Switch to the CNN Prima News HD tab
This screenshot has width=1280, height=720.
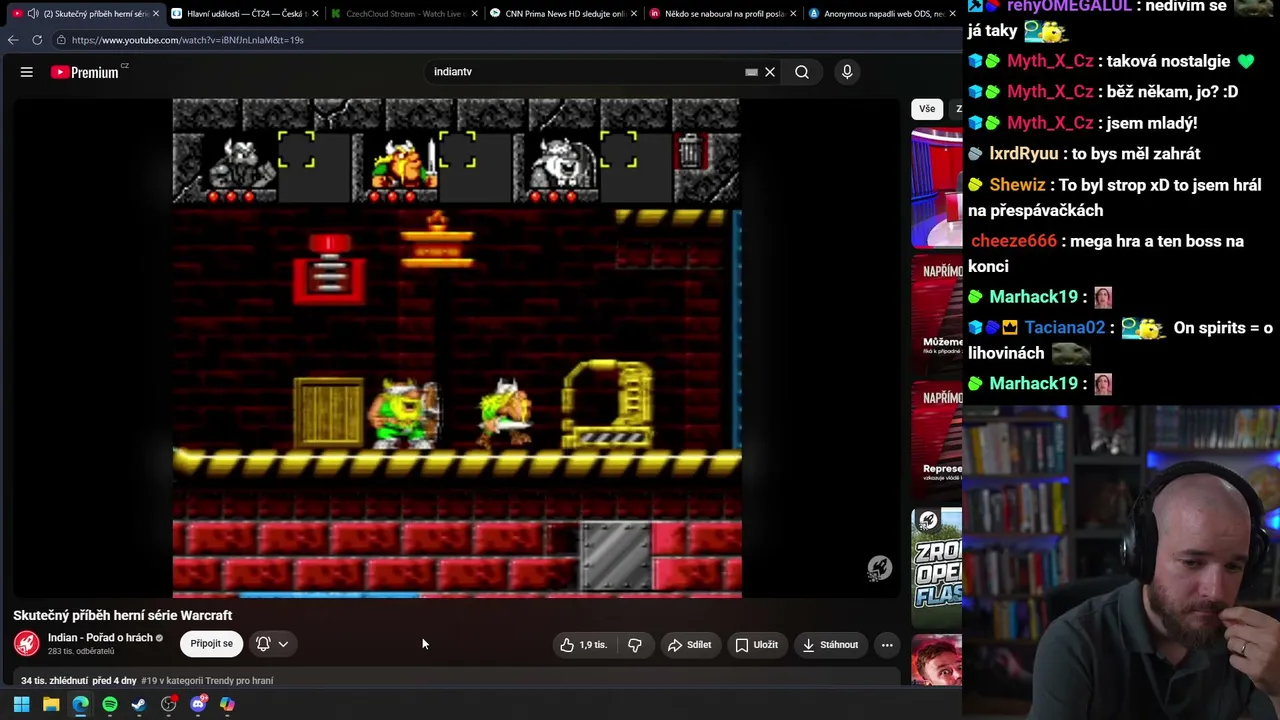pyautogui.click(x=562, y=14)
